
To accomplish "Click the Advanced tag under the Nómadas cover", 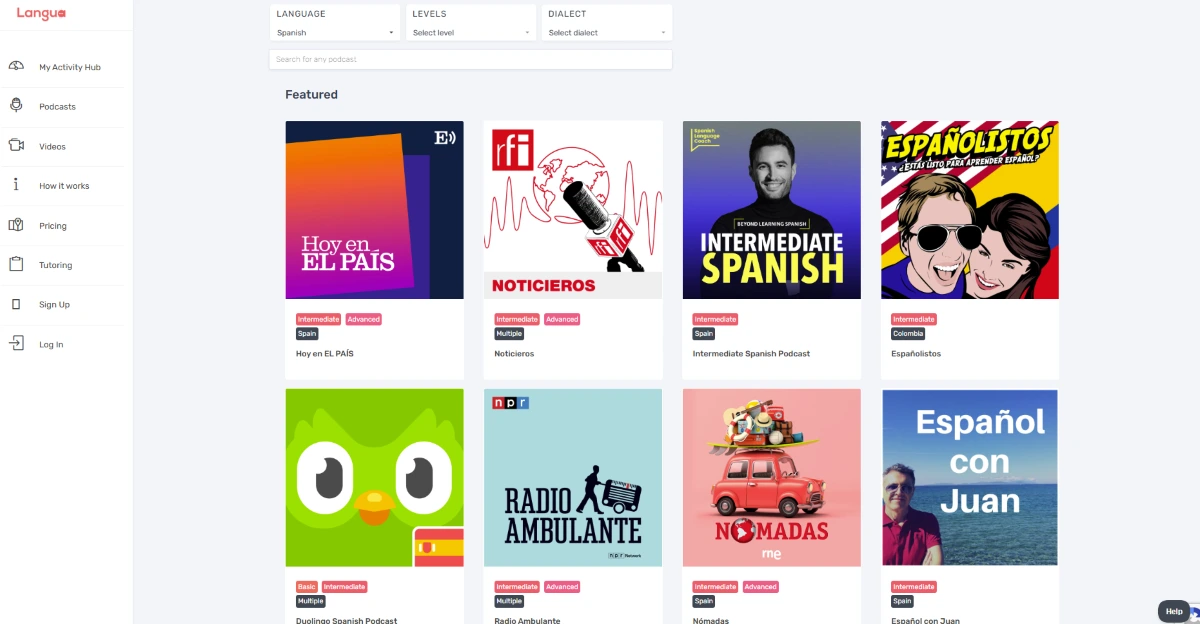I will [x=760, y=587].
